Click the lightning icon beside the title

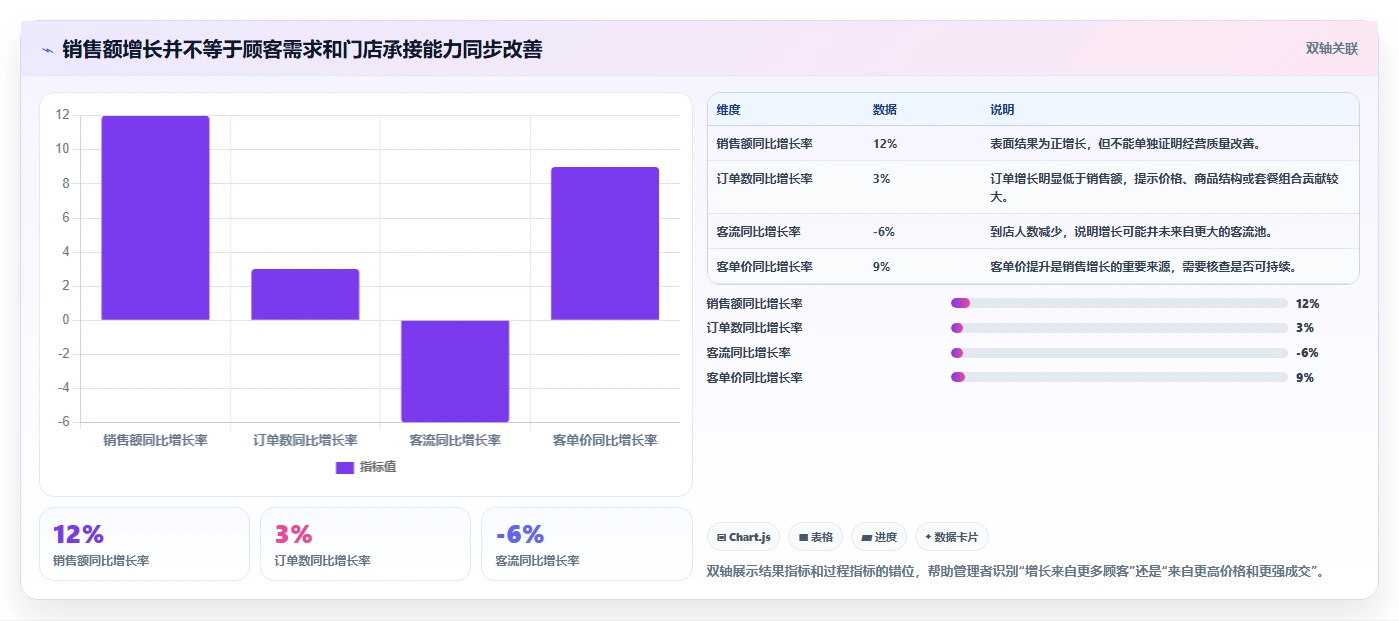[x=48, y=50]
